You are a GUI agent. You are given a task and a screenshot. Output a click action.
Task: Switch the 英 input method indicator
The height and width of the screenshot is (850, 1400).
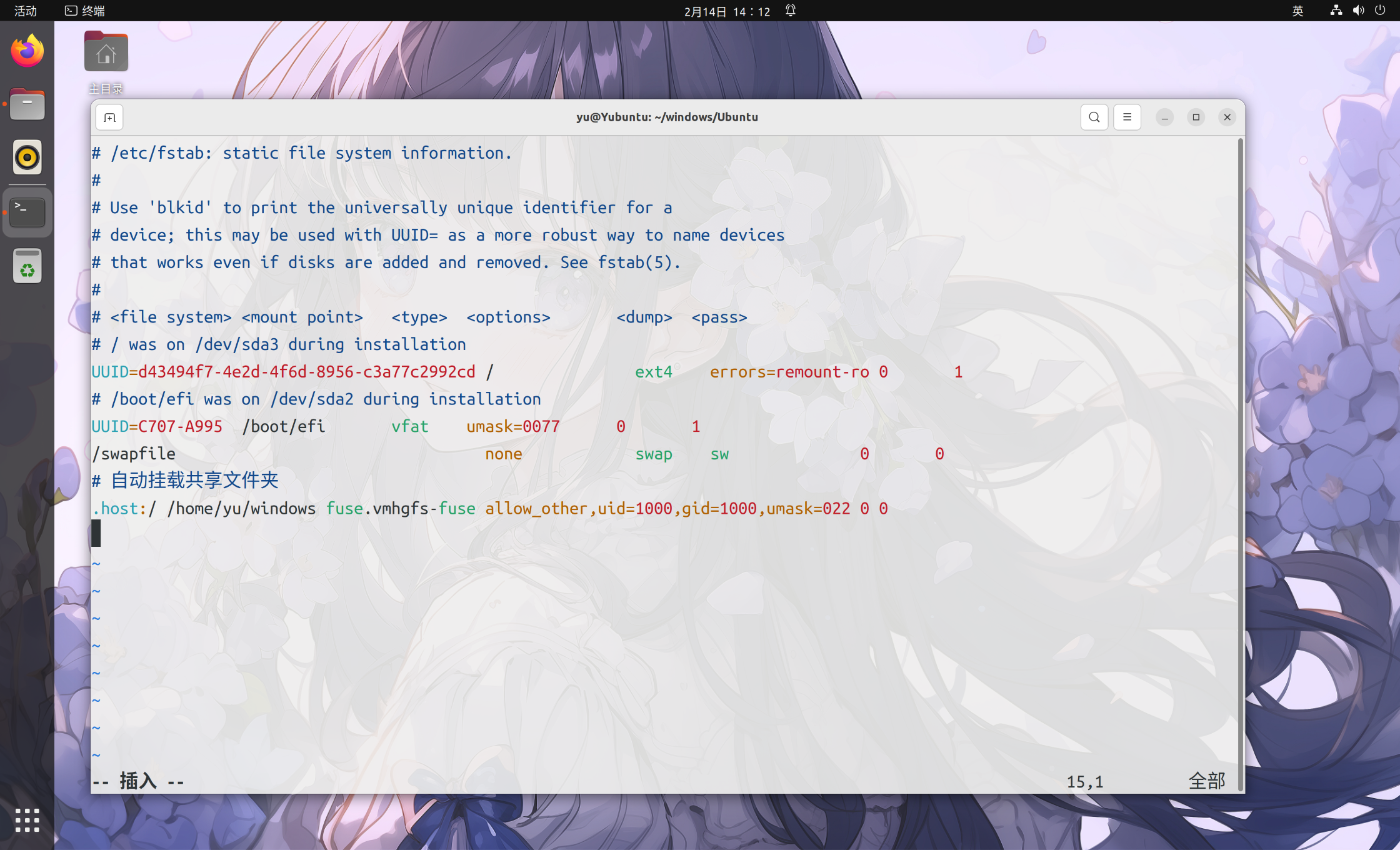1297,11
